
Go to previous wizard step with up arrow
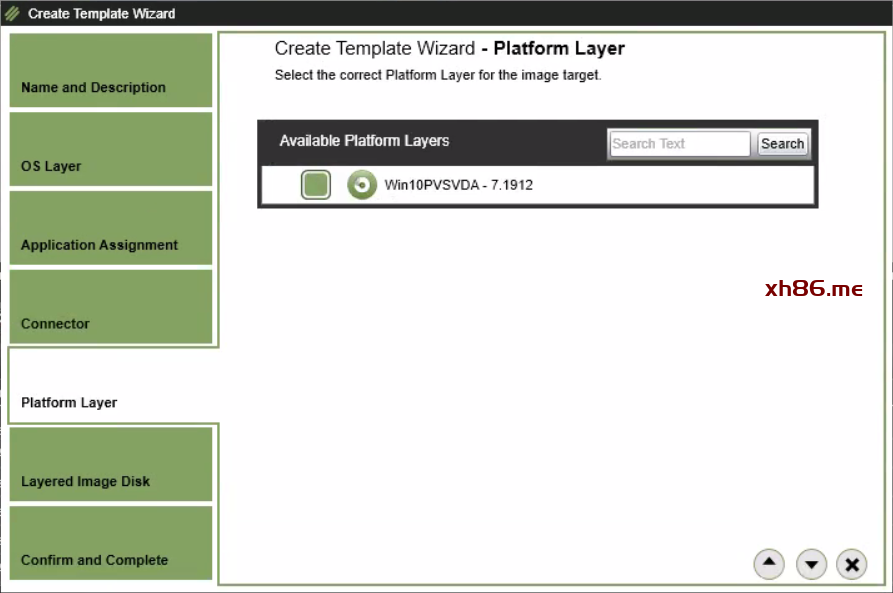tap(768, 564)
